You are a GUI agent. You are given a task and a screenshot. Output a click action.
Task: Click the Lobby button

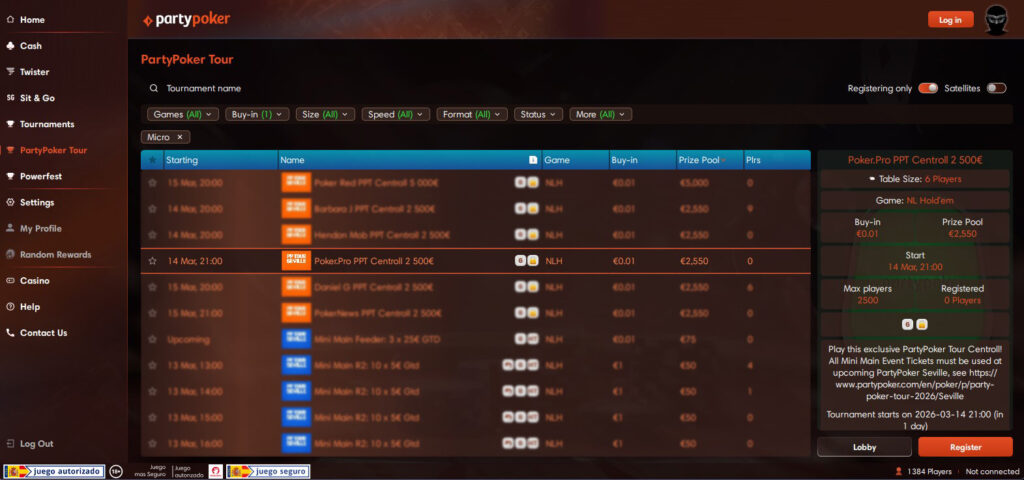[864, 447]
